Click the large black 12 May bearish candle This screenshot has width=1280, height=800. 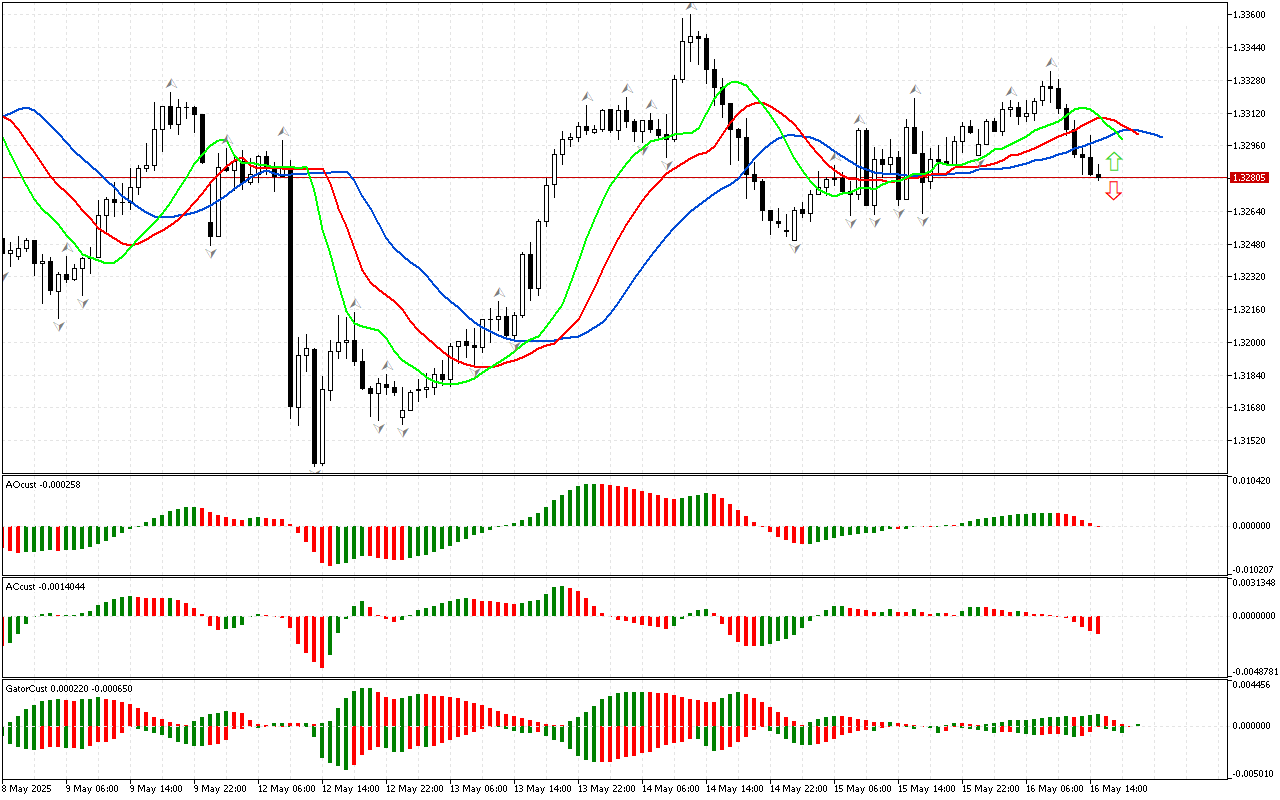291,290
